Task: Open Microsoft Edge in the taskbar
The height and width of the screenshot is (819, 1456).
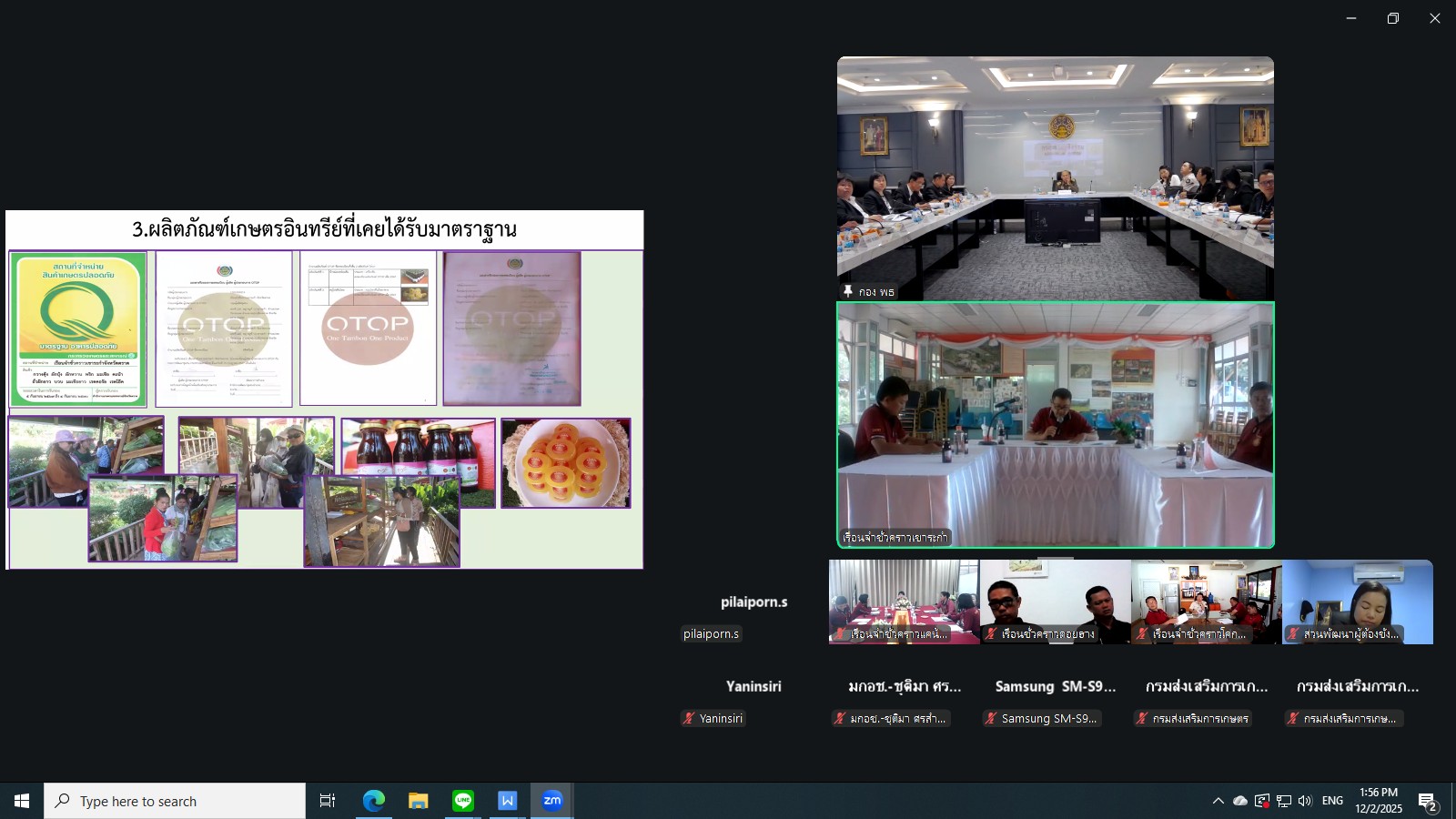Action: pos(374,801)
